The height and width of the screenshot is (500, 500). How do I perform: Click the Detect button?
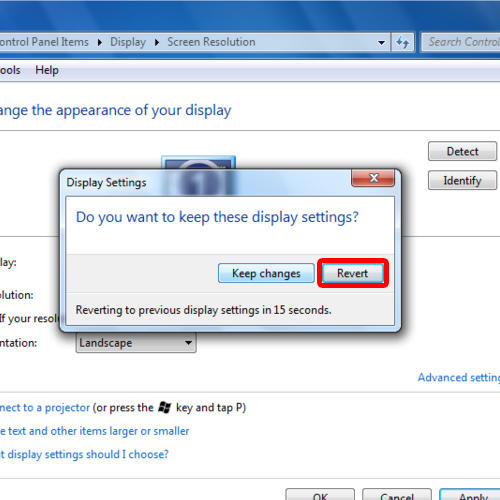[x=462, y=151]
